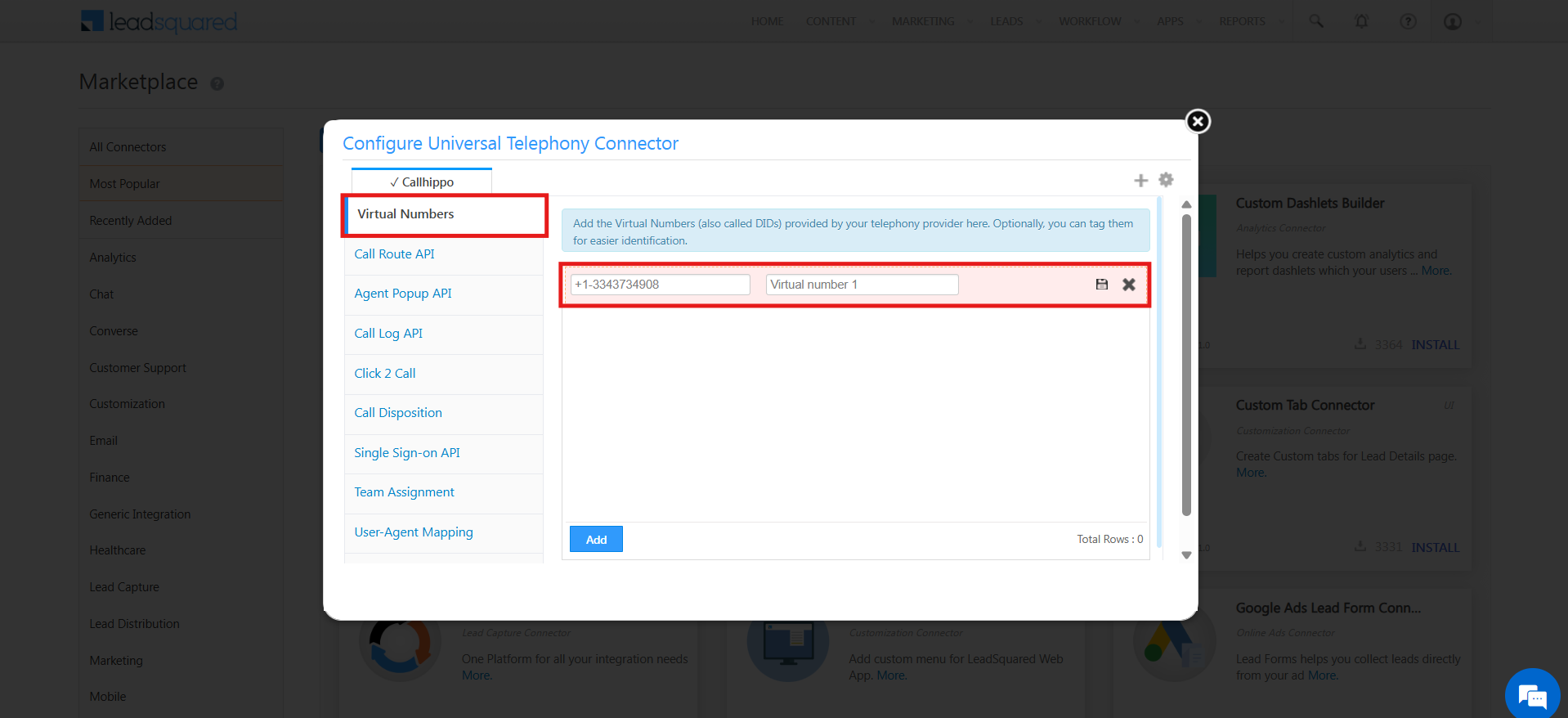Add a new telephony provider tab
Viewport: 1568px width, 718px height.
(x=1141, y=180)
